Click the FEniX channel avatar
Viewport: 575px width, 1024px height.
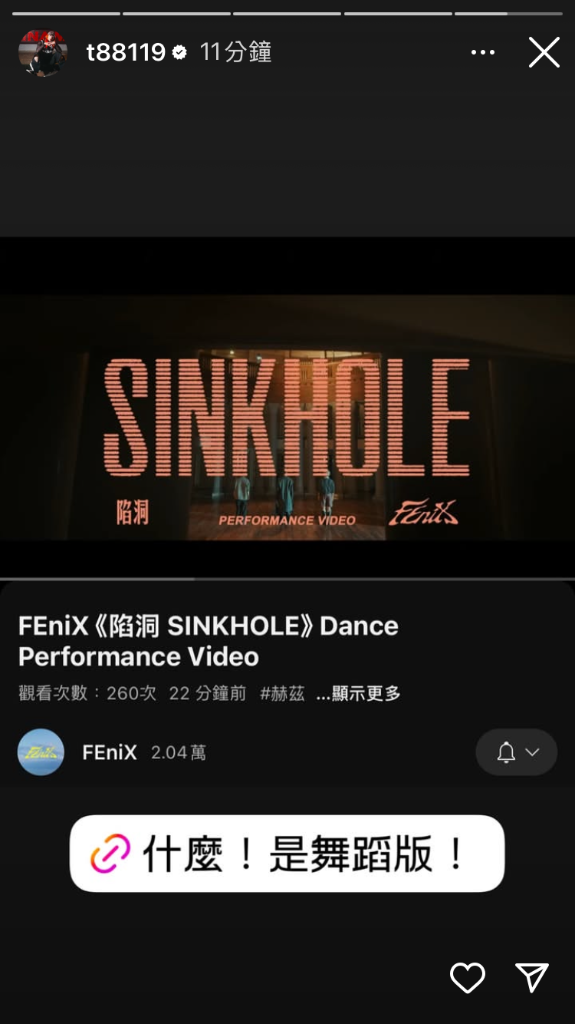tap(41, 752)
